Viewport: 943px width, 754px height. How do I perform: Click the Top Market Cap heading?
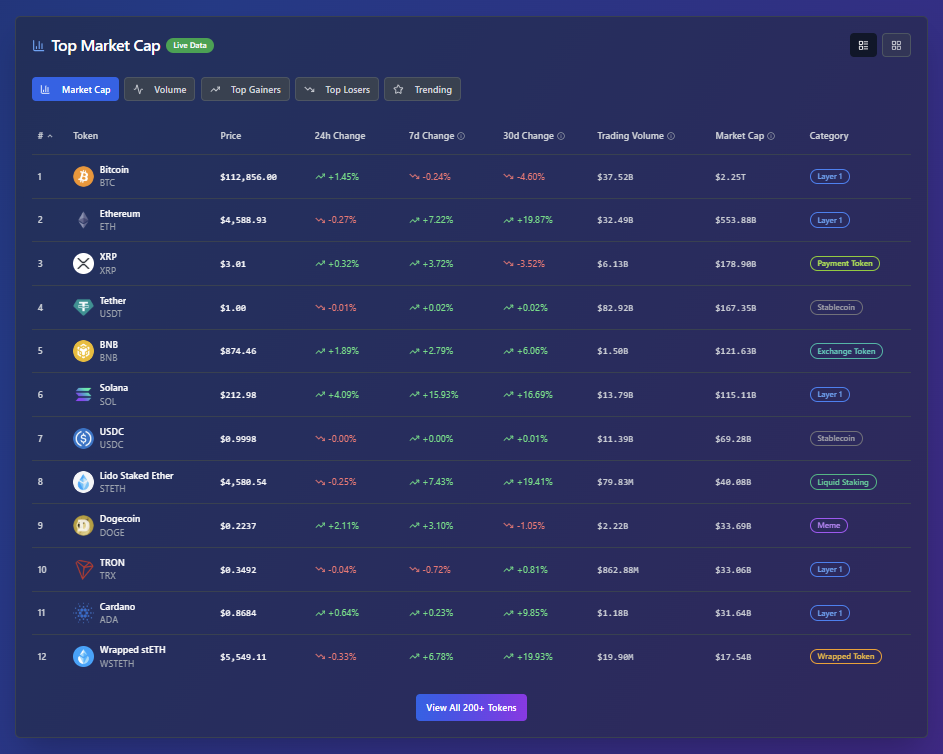coord(106,46)
